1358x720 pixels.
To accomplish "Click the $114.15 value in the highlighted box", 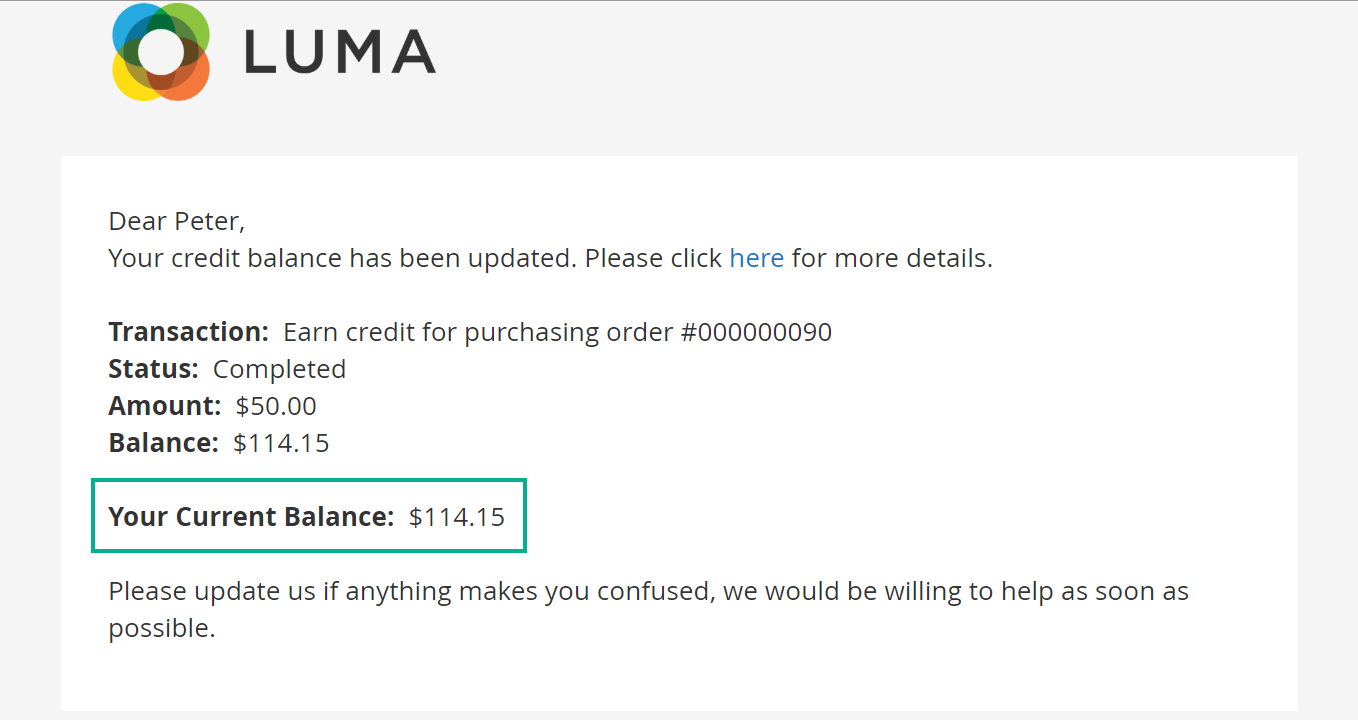I will [x=457, y=517].
